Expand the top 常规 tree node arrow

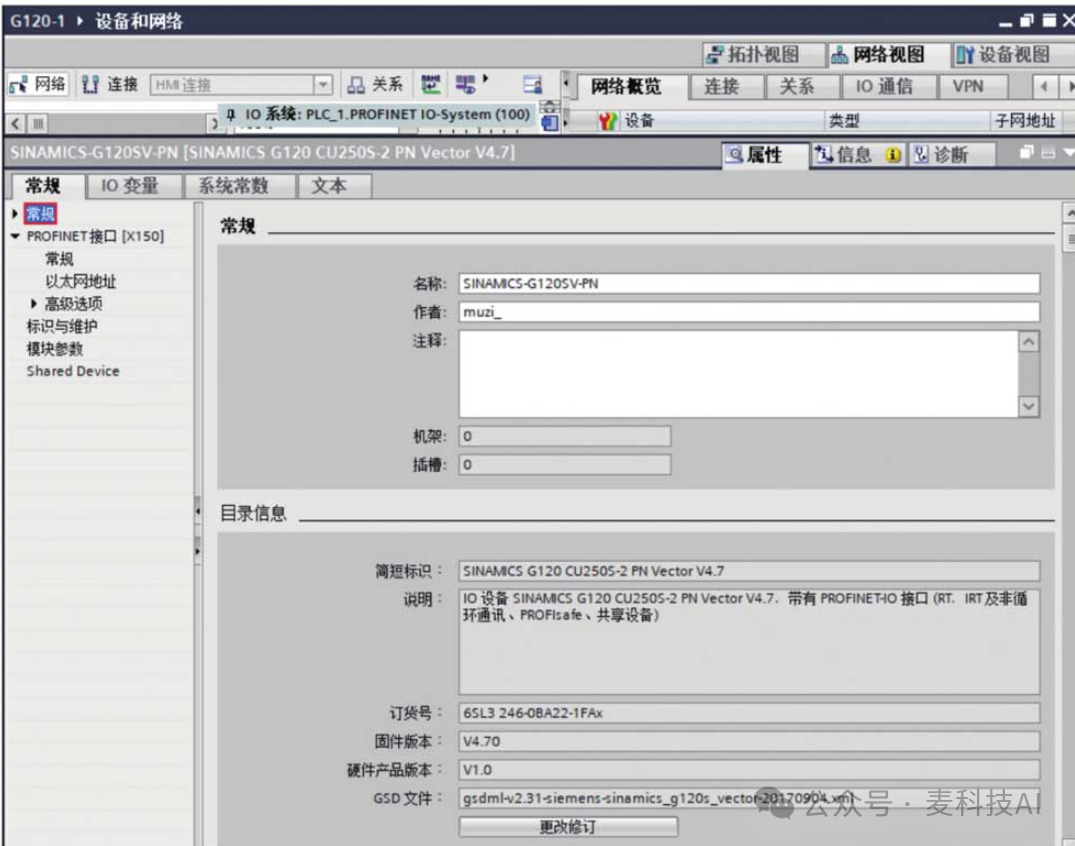click(14, 214)
